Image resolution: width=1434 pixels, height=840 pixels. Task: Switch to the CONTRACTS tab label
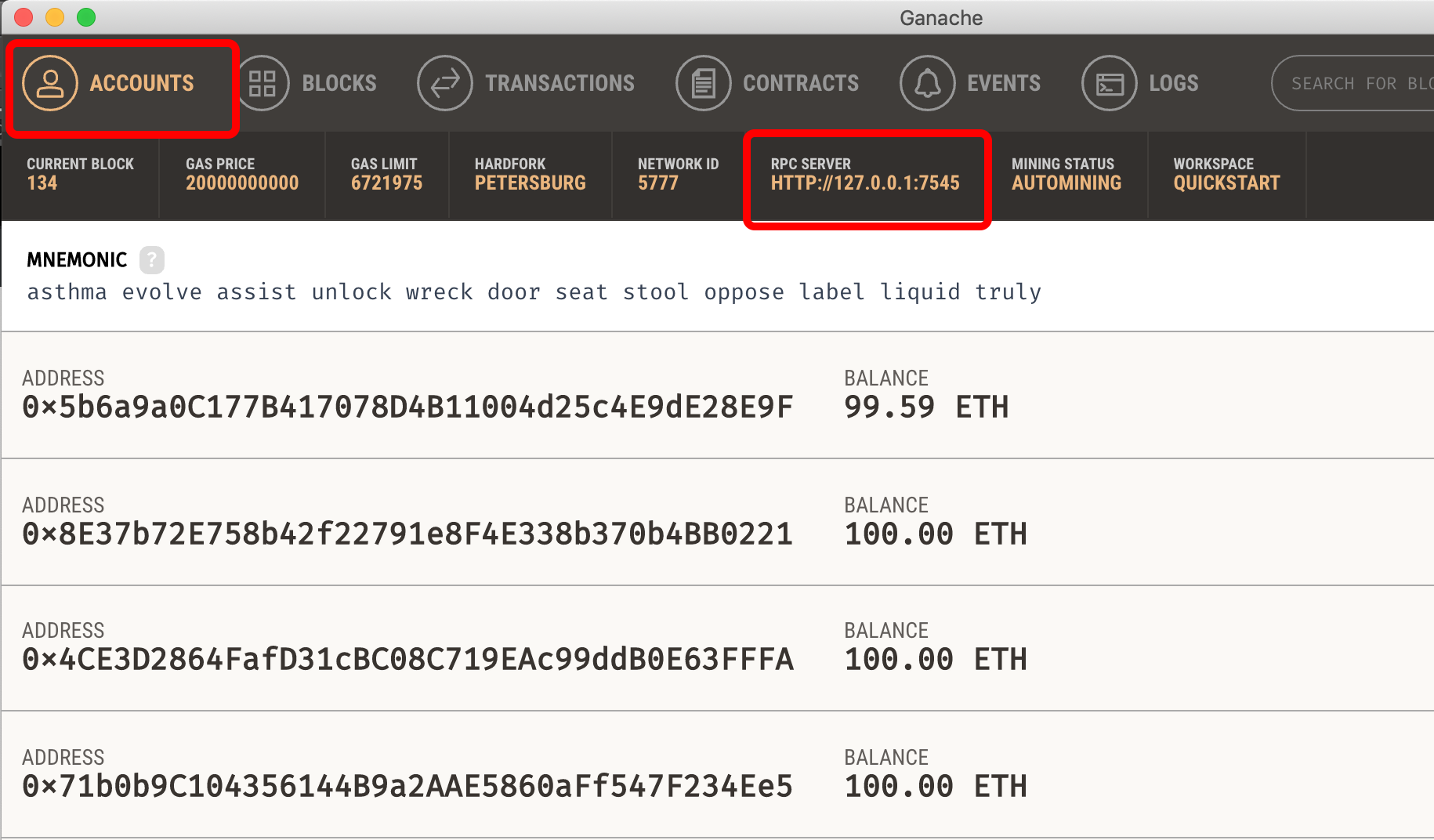pos(801,83)
